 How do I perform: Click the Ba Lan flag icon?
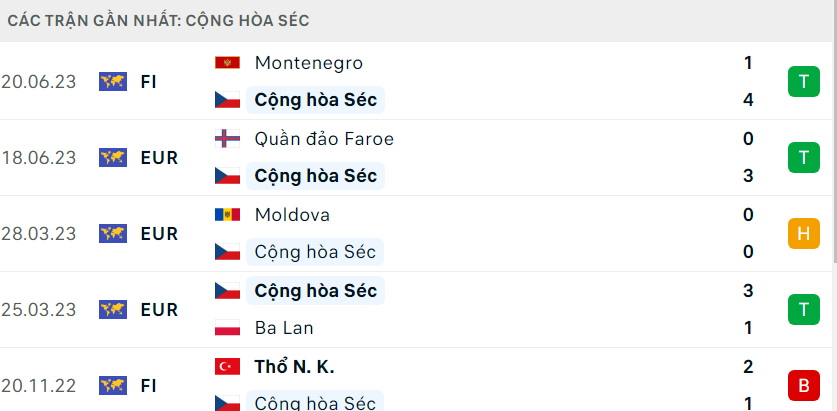coord(227,328)
